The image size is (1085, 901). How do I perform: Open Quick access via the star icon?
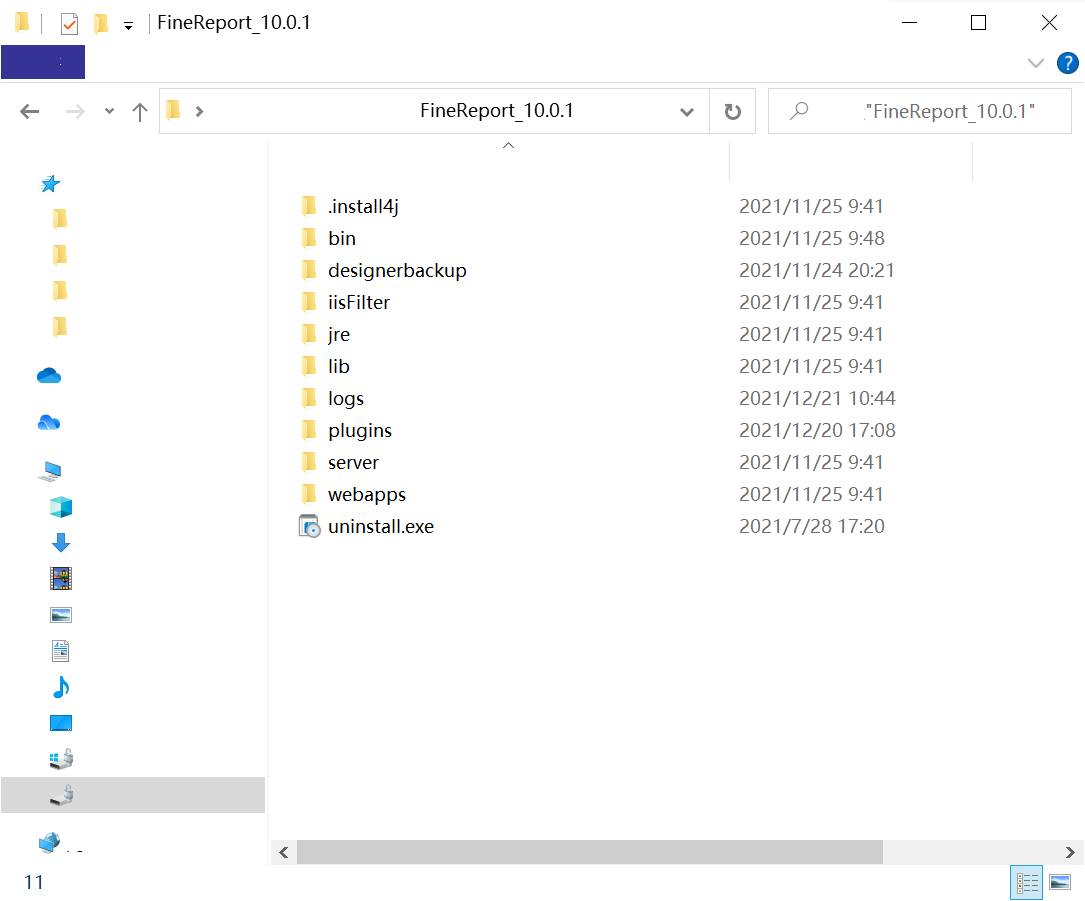[50, 184]
